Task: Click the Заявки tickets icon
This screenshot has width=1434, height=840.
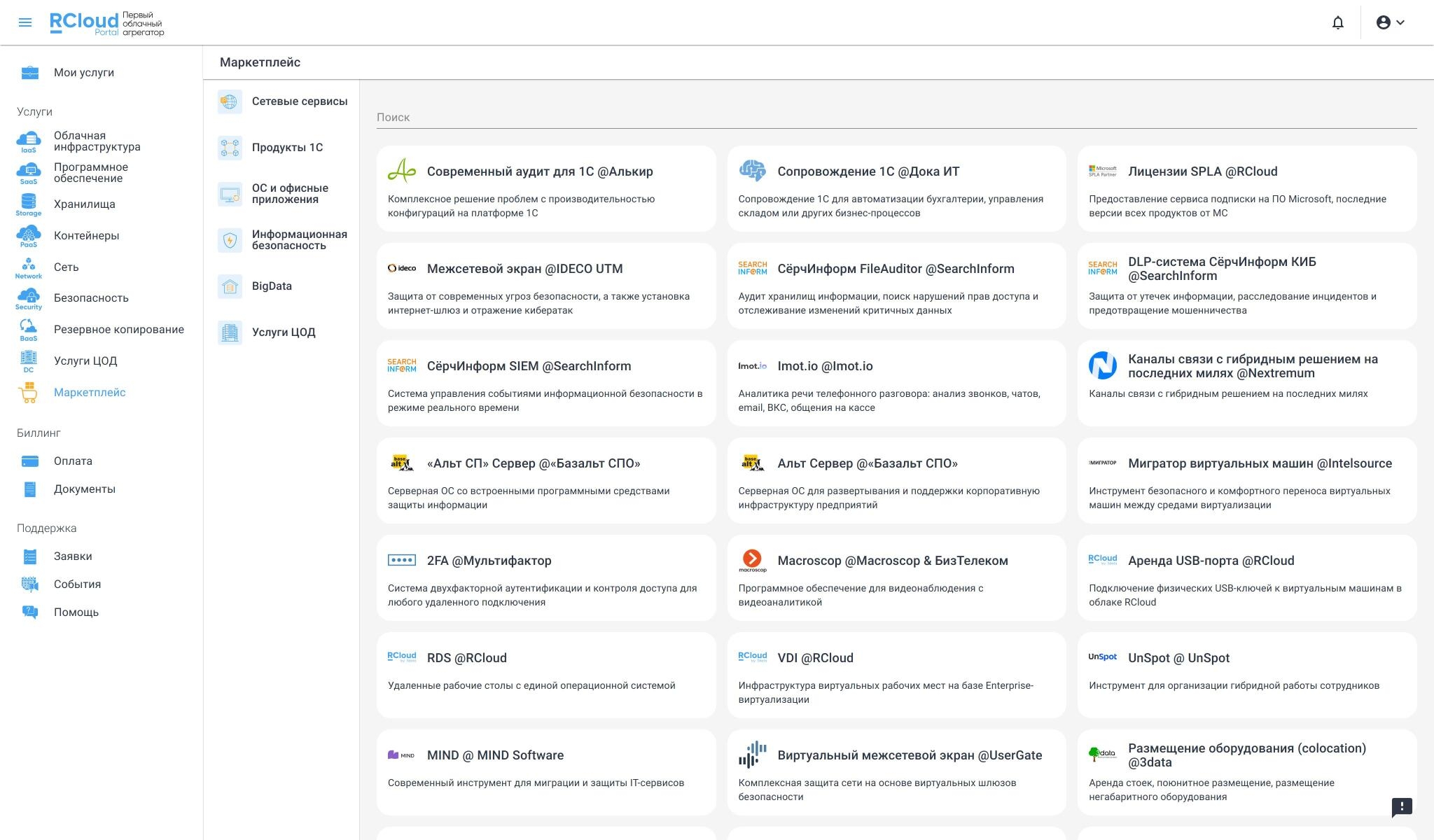Action: [29, 556]
